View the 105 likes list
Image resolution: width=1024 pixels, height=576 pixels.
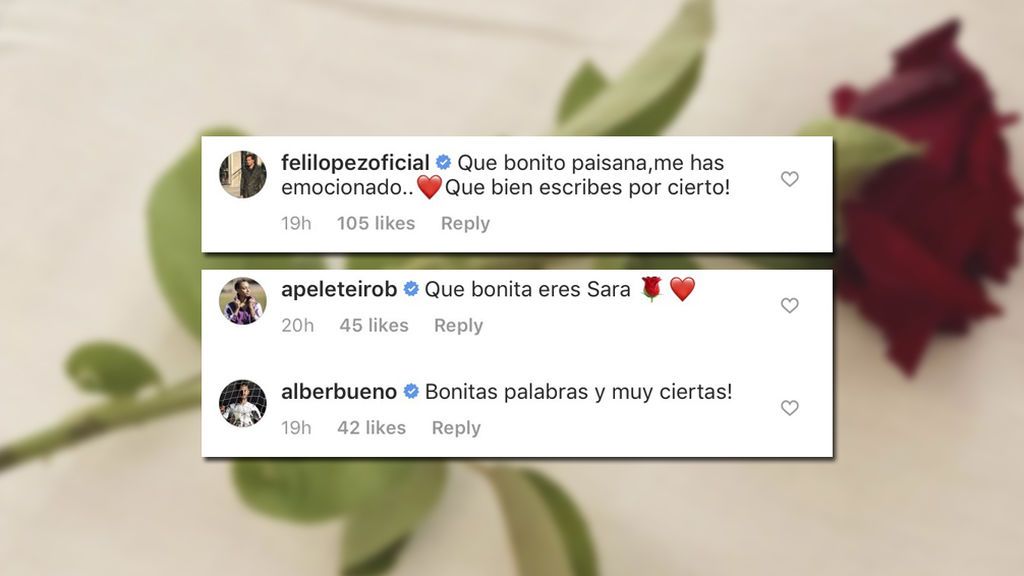pyautogui.click(x=376, y=223)
